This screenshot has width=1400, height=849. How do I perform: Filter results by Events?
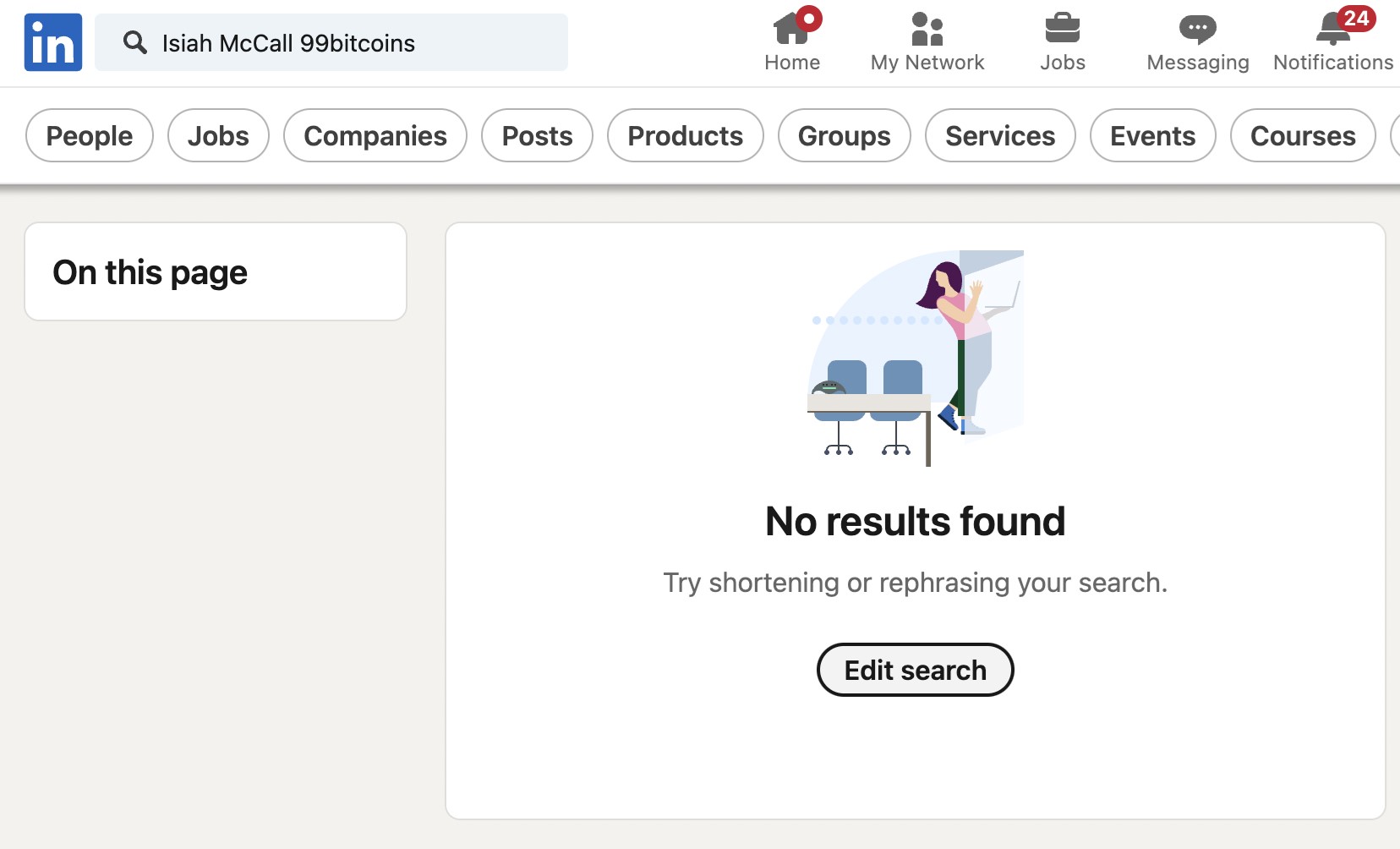pos(1153,135)
